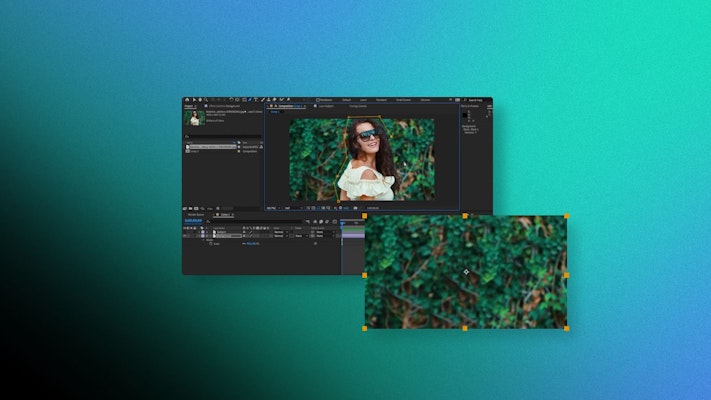
Task: Open the viewer resolution dropdown
Action: coord(290,208)
